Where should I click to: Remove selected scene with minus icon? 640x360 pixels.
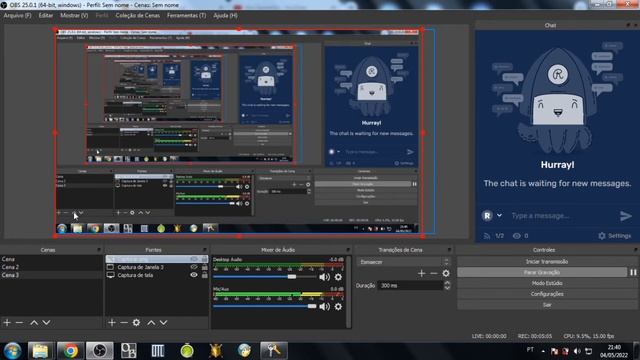tap(19, 323)
